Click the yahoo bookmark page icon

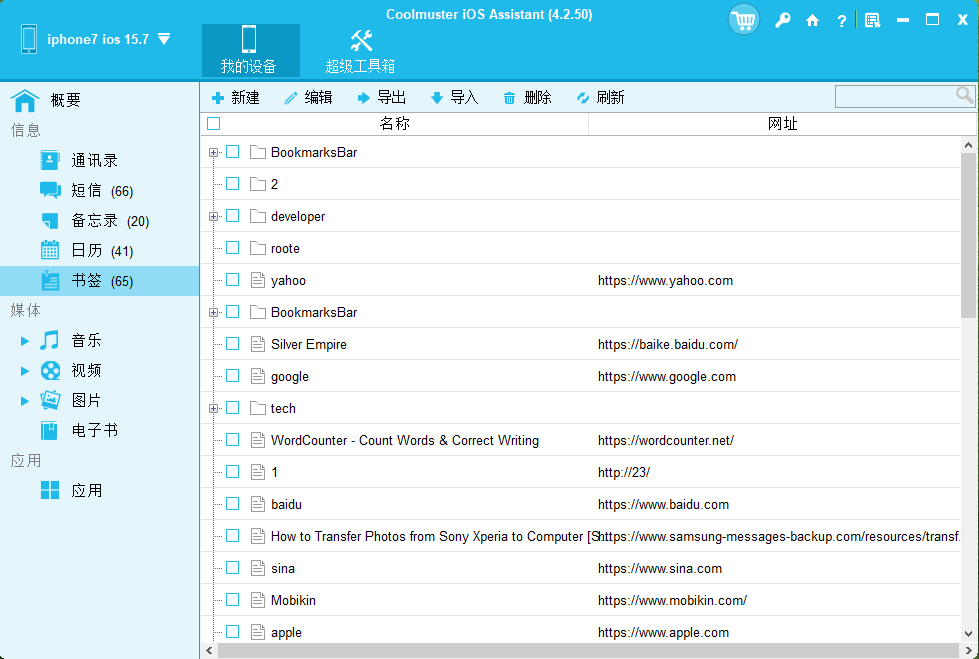tap(257, 280)
